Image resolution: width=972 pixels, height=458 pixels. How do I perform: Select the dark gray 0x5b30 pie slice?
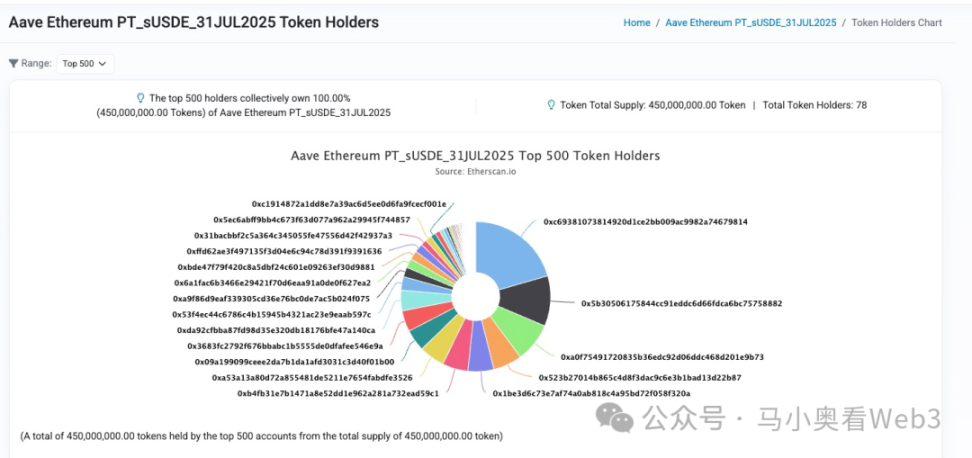tap(528, 301)
